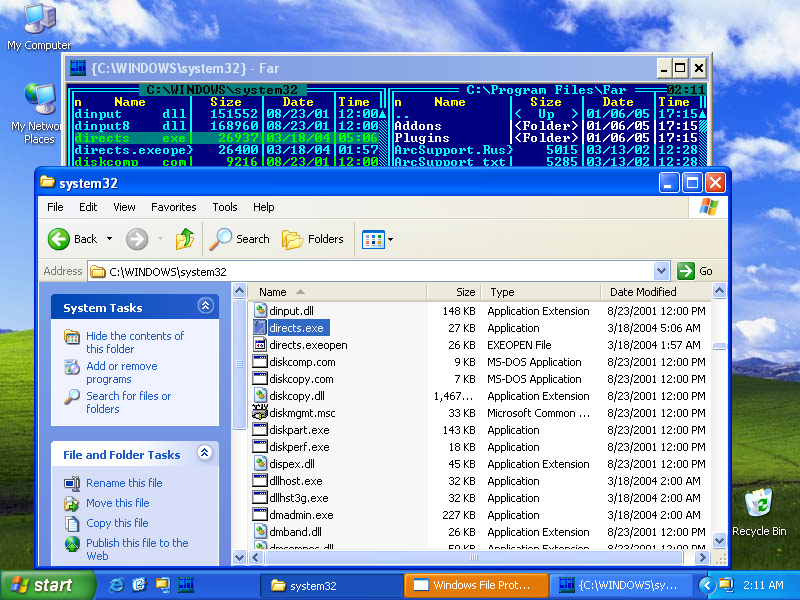Click Rename this file link
800x600 pixels.
pyautogui.click(x=124, y=483)
